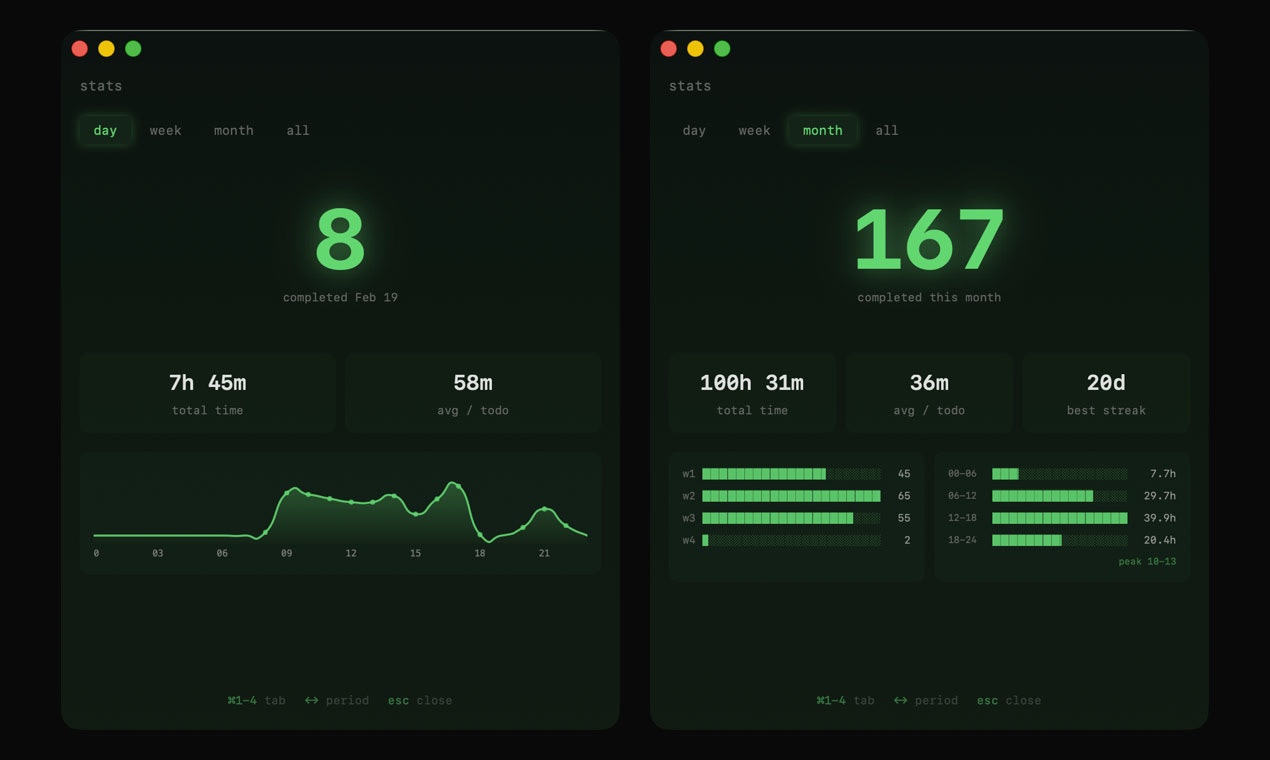1270x760 pixels.
Task: Click the 36m avg / todo card
Action: [x=929, y=392]
